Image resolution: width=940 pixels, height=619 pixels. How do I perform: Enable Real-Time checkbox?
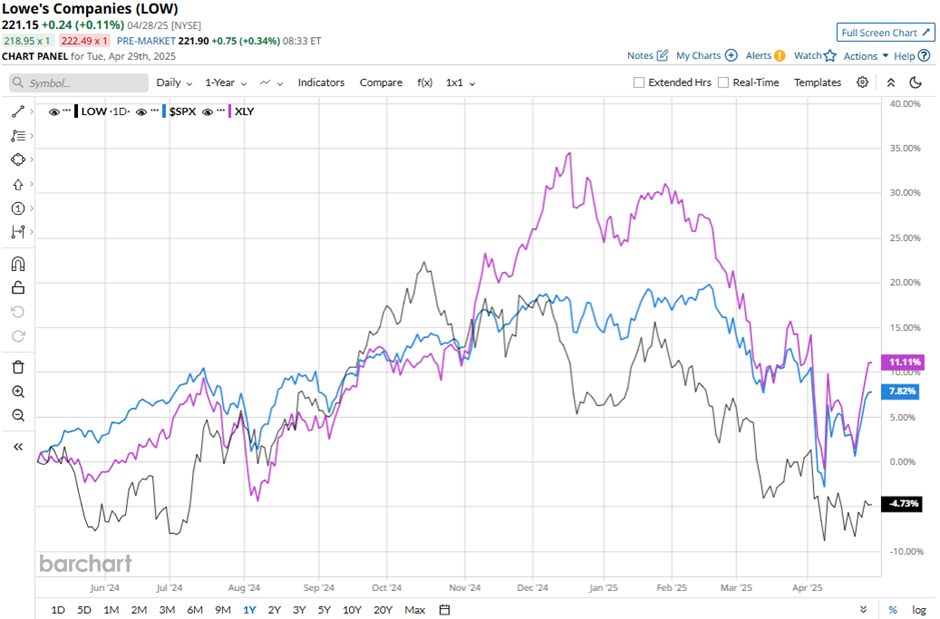point(724,83)
